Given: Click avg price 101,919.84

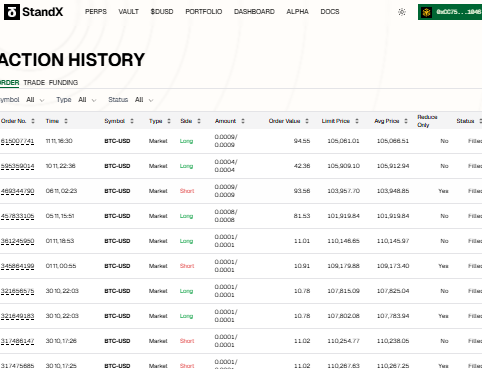Looking at the screenshot, I should point(393,216).
